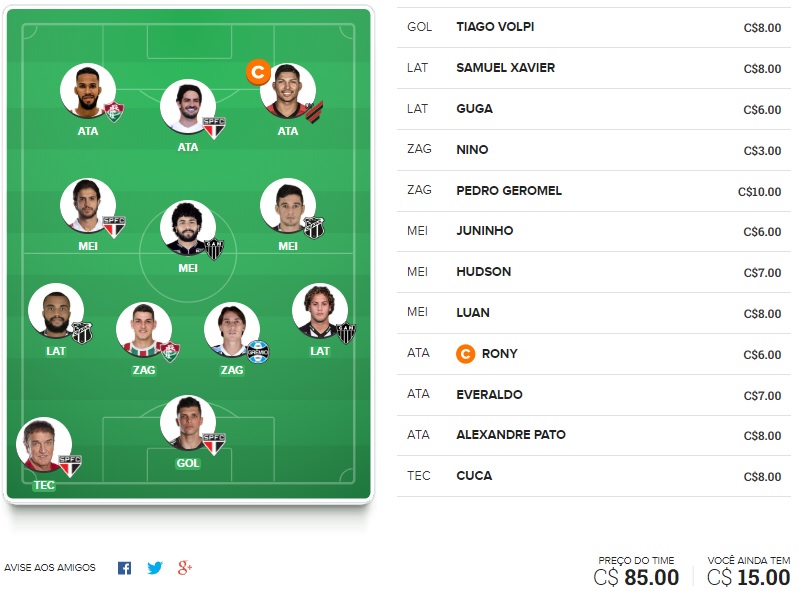
Task: Open Tiago Volpi in the player list
Action: coord(494,27)
